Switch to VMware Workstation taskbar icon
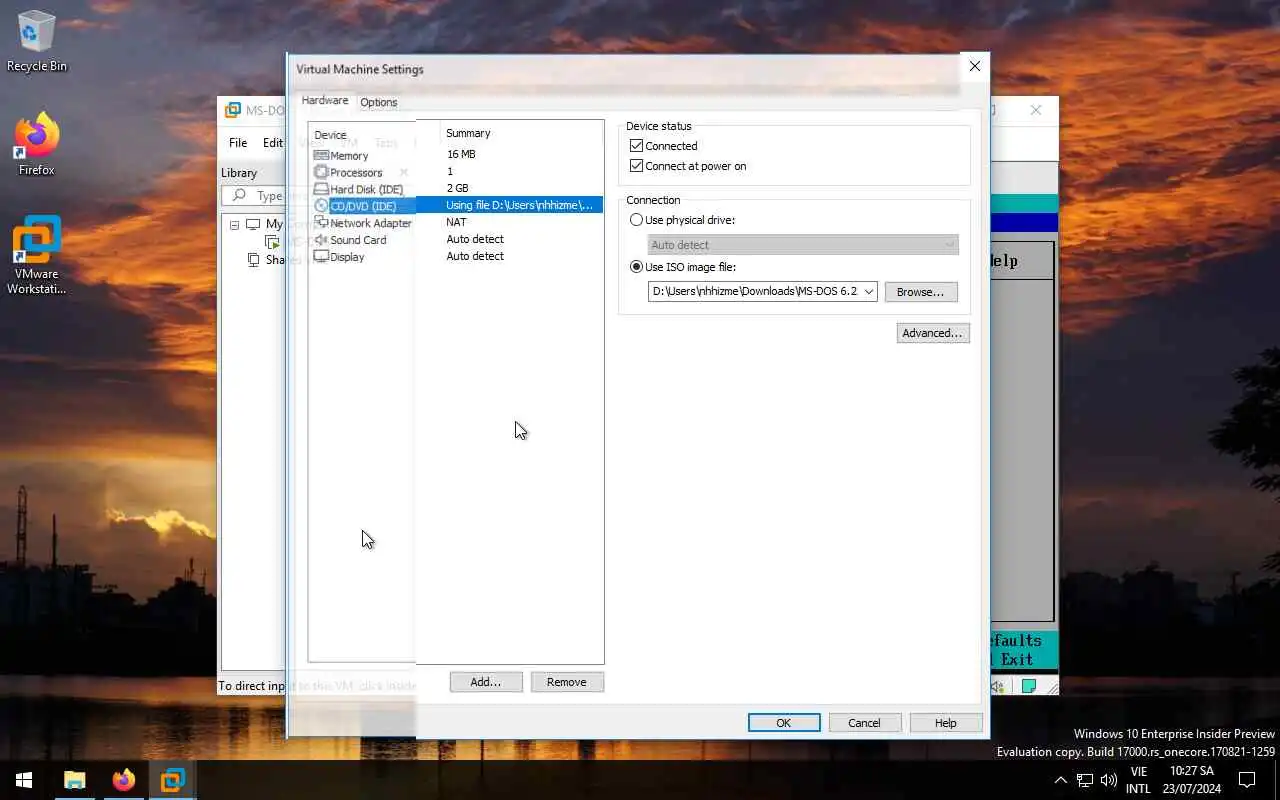1280x800 pixels. (172, 780)
